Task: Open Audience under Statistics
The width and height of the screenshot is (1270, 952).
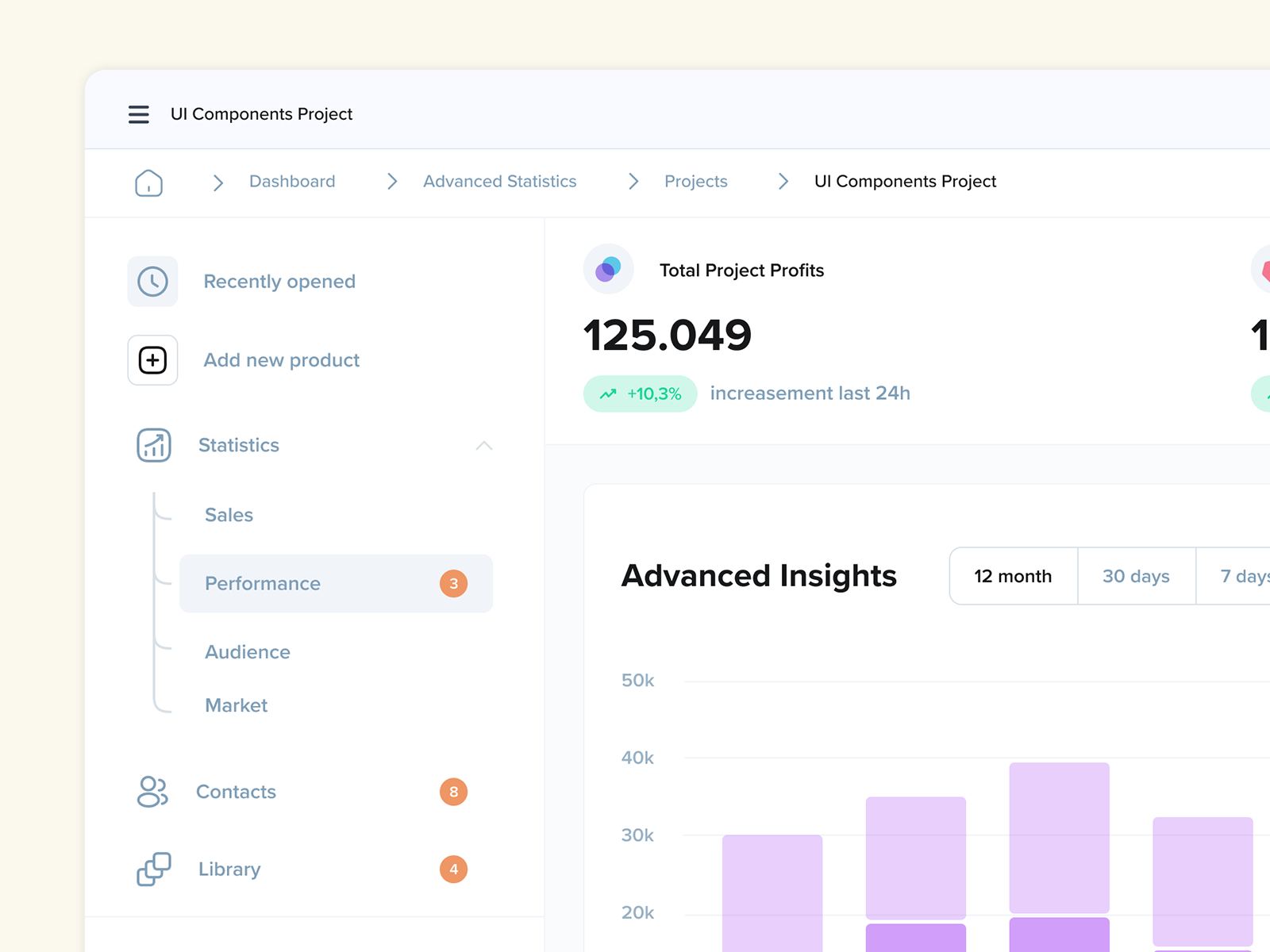Action: coord(248,652)
